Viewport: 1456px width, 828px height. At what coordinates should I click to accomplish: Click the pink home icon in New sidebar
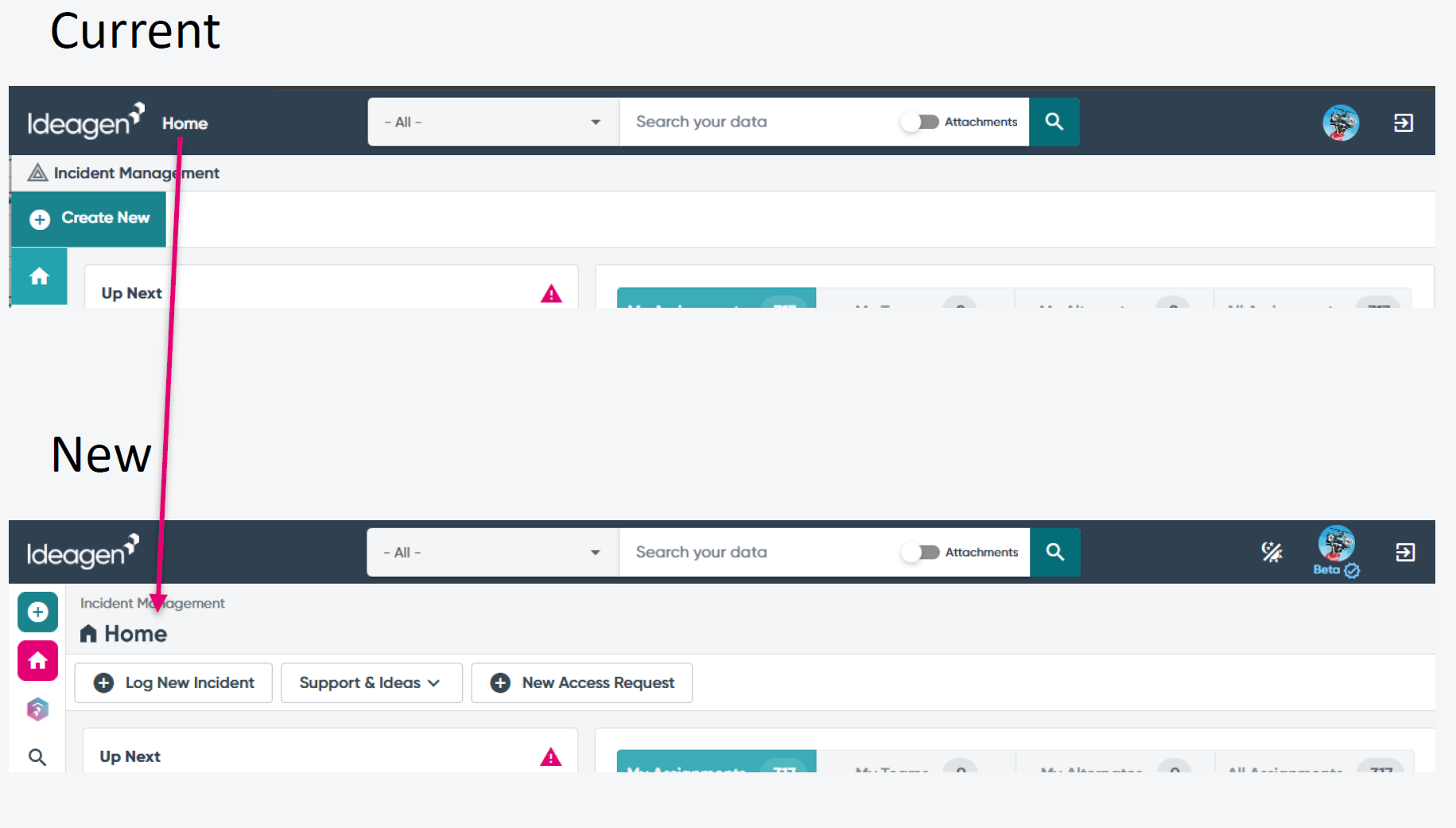[37, 660]
